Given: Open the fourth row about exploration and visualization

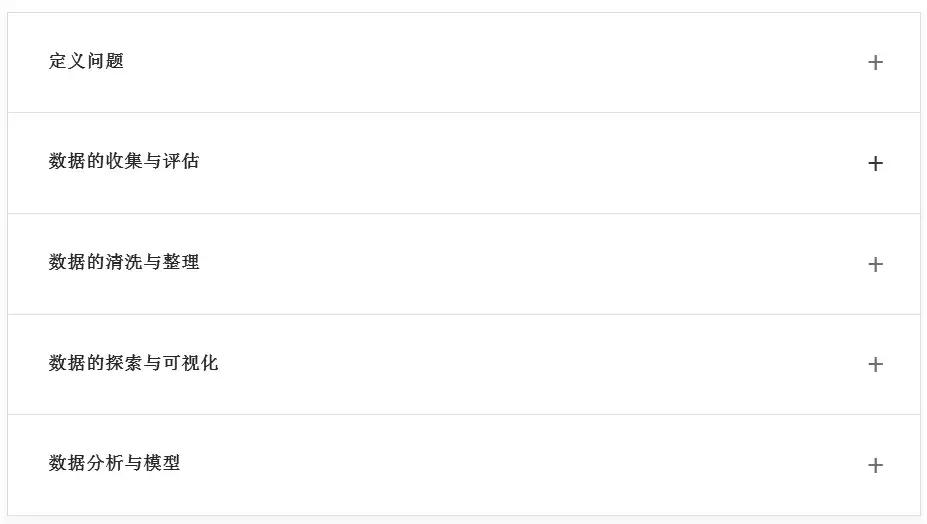Looking at the screenshot, I should click(x=463, y=364).
